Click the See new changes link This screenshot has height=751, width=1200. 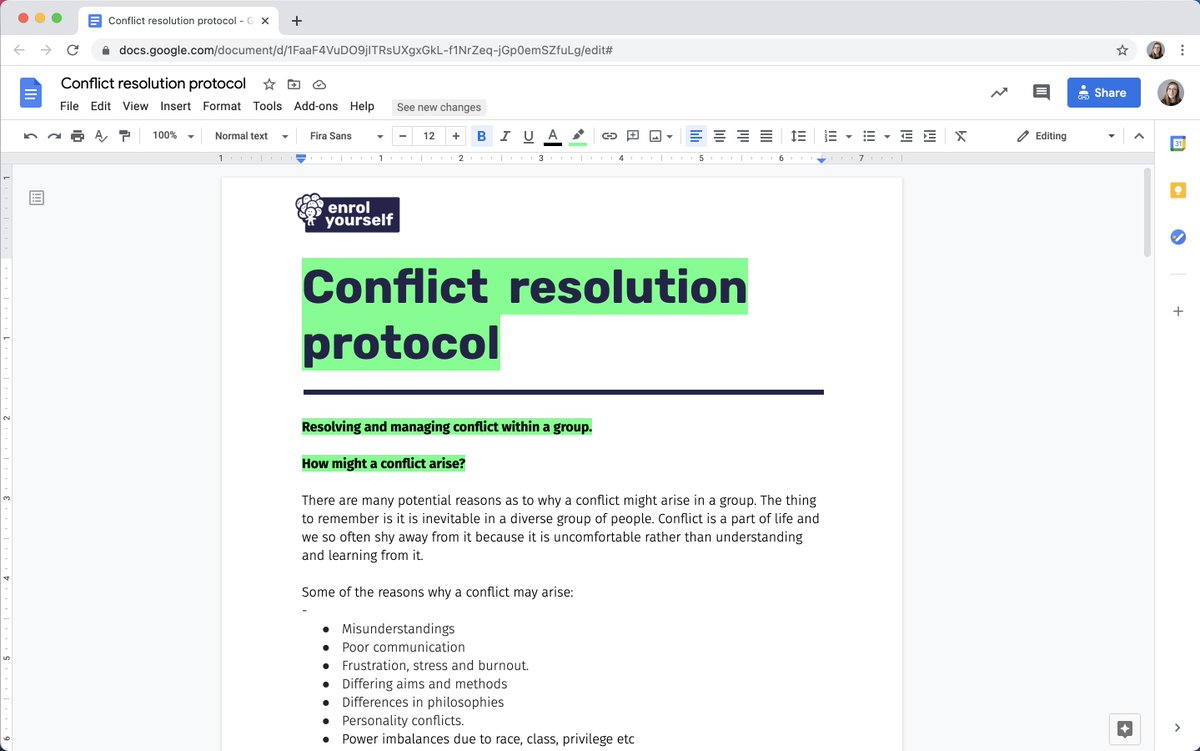438,107
